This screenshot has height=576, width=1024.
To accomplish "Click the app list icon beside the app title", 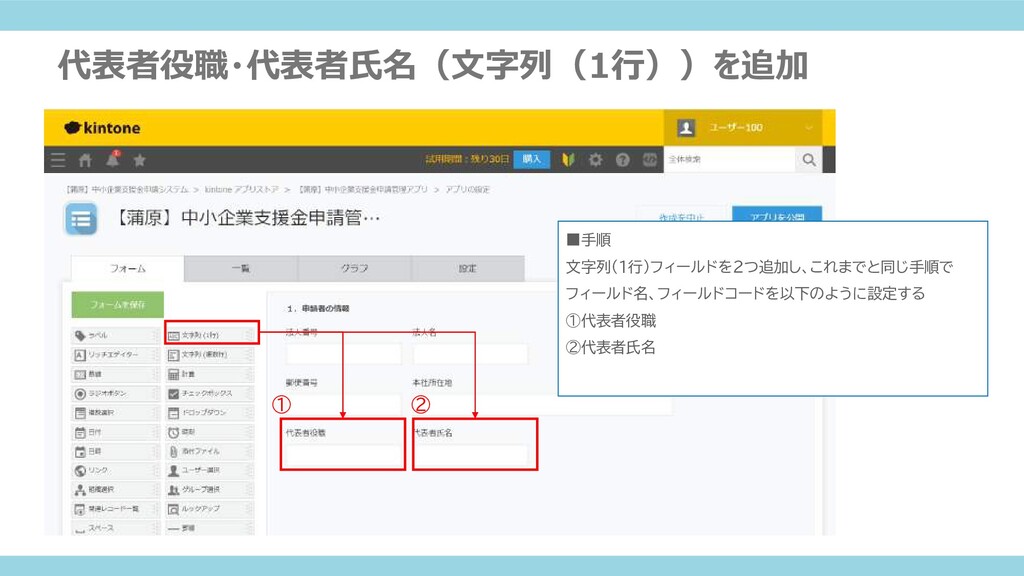I will (x=81, y=219).
